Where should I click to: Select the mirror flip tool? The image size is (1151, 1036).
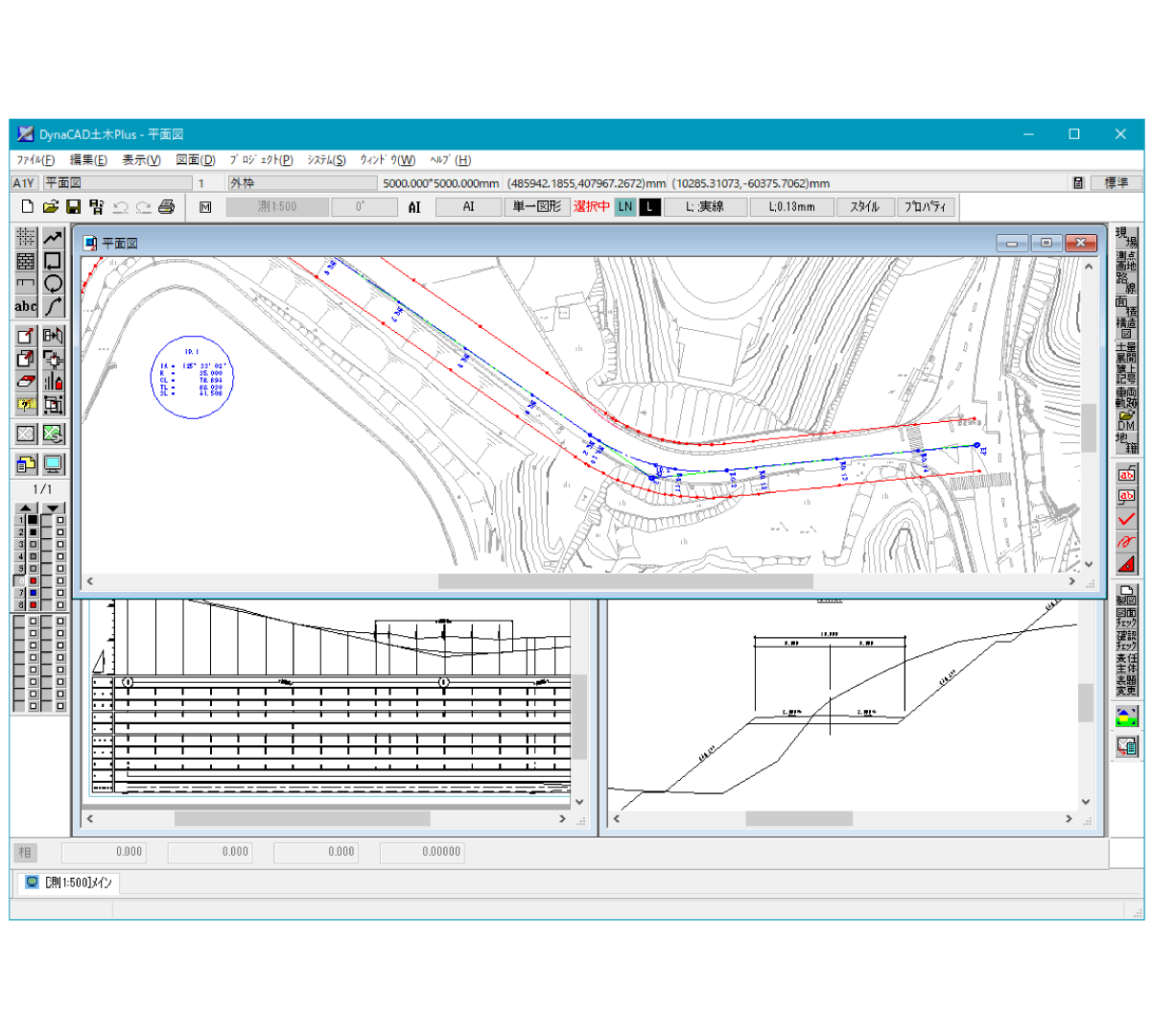[x=53, y=336]
